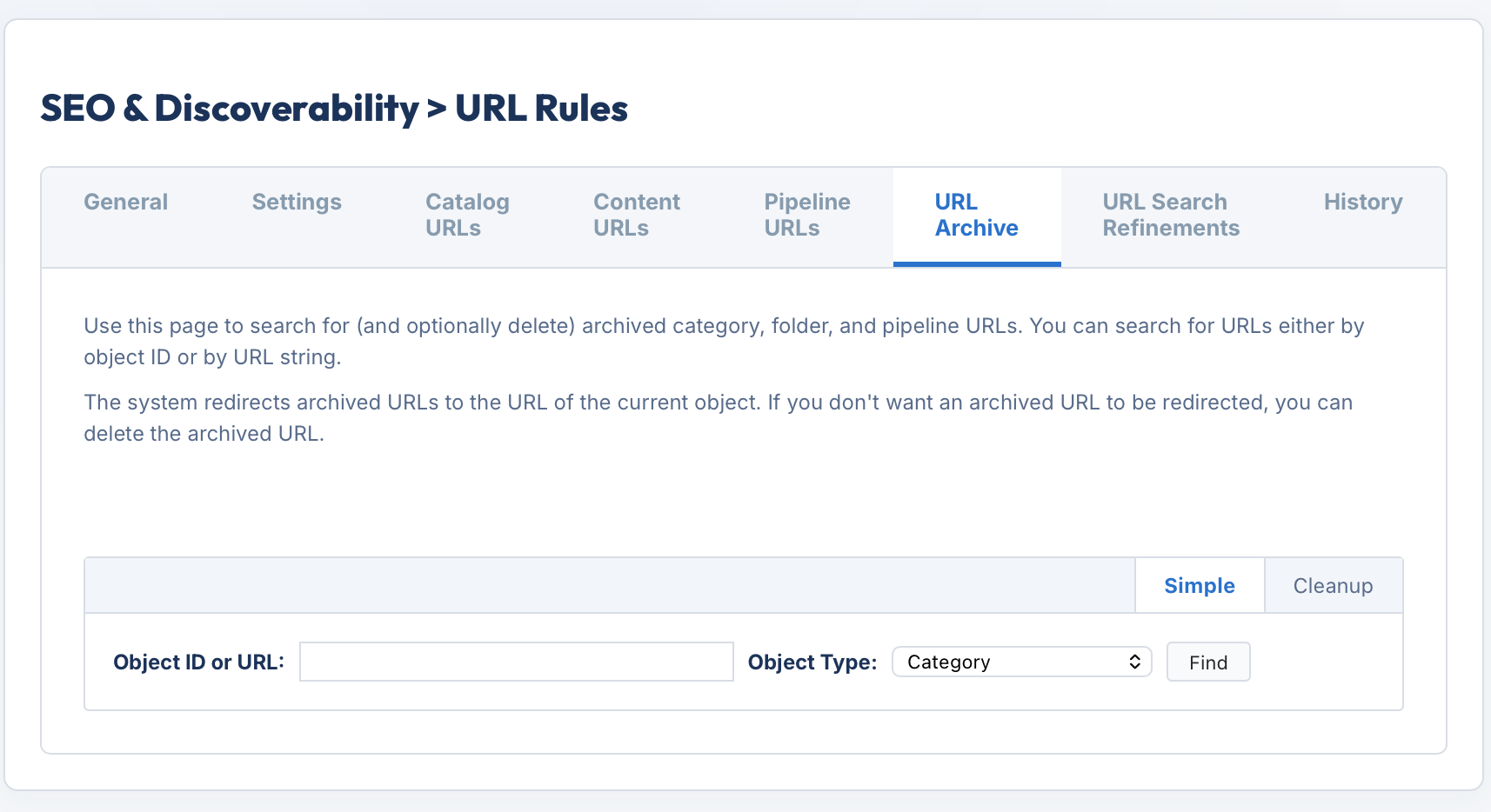
Task: Open URL Search Refinements tab
Action: (1171, 215)
